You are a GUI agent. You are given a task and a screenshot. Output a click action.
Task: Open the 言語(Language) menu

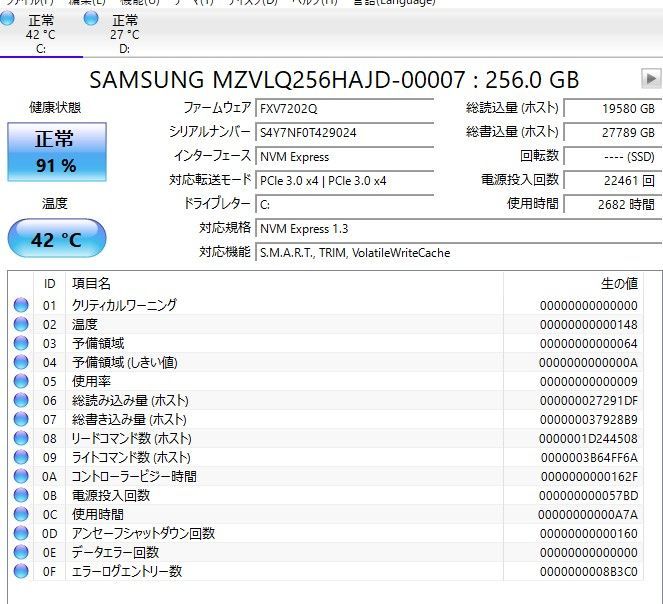click(x=393, y=3)
